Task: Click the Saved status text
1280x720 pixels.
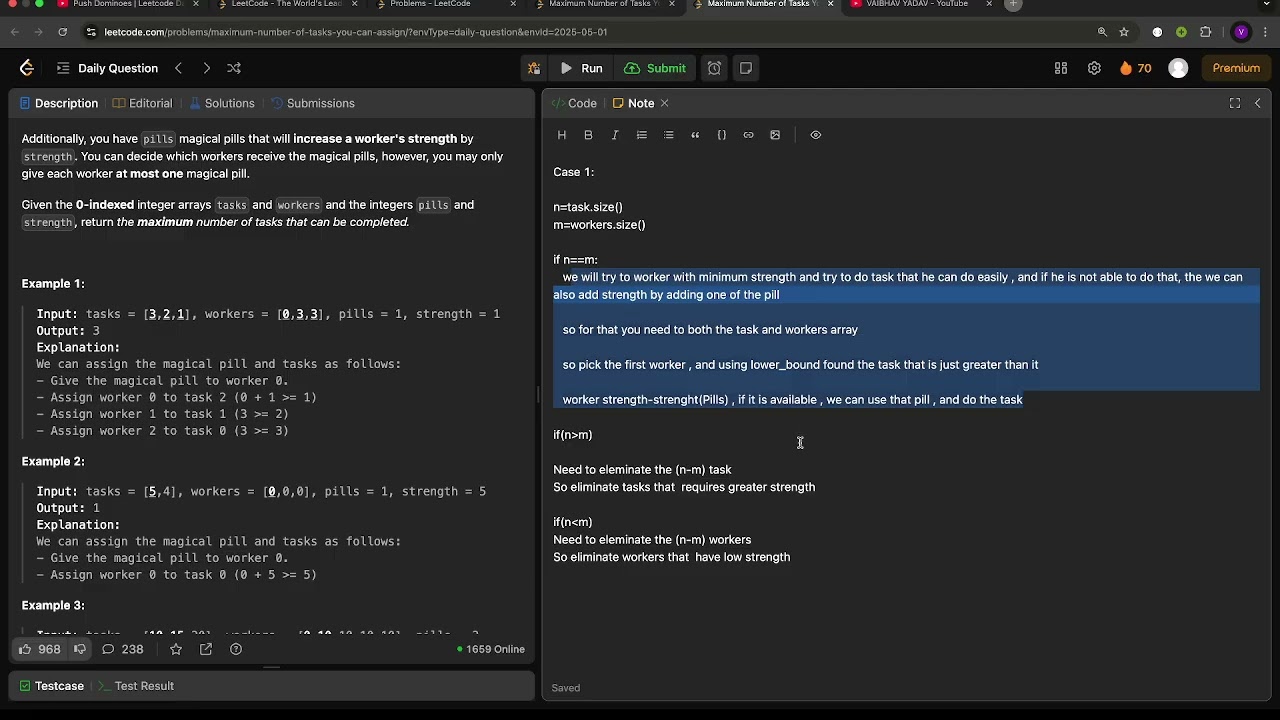Action: 566,688
